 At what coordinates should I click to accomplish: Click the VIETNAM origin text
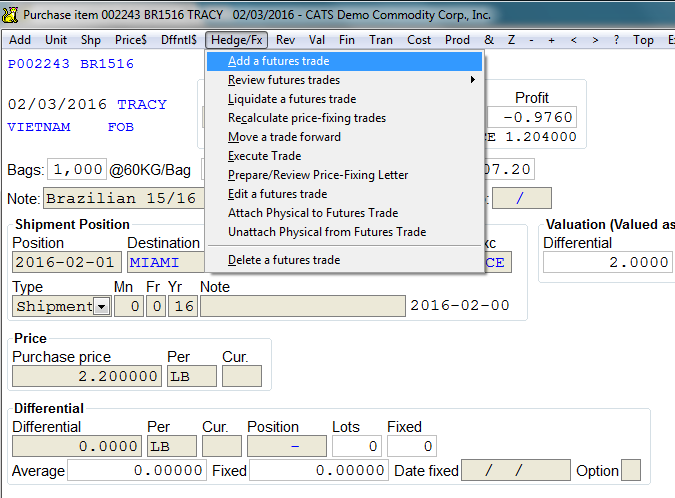(x=39, y=127)
